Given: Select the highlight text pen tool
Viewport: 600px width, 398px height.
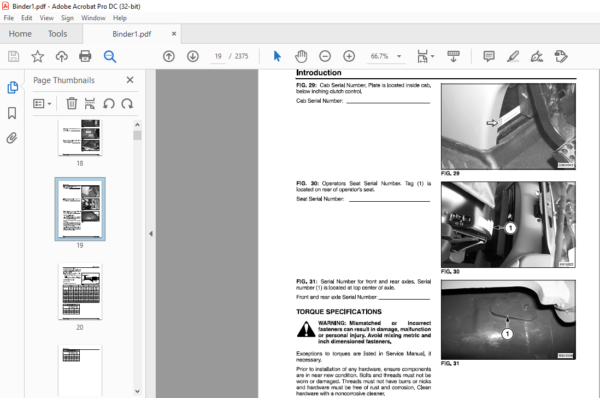Looking at the screenshot, I should click(513, 56).
